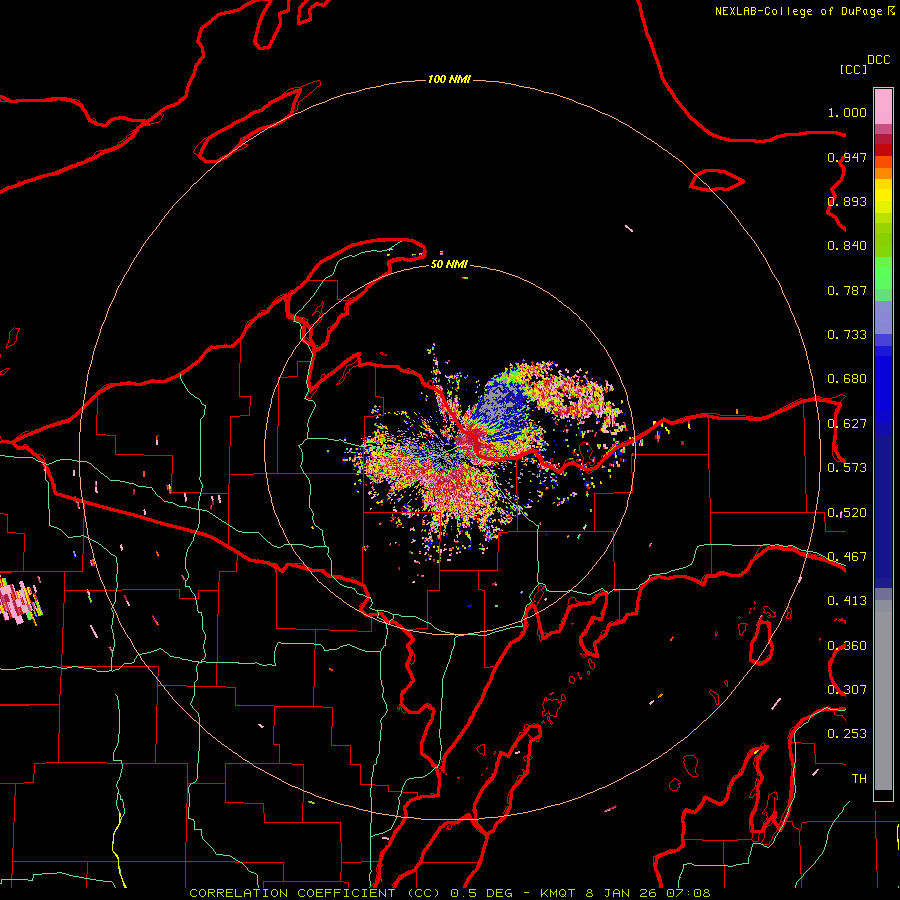Click the 0.360 scale value
The width and height of the screenshot is (900, 900).
pos(847,646)
